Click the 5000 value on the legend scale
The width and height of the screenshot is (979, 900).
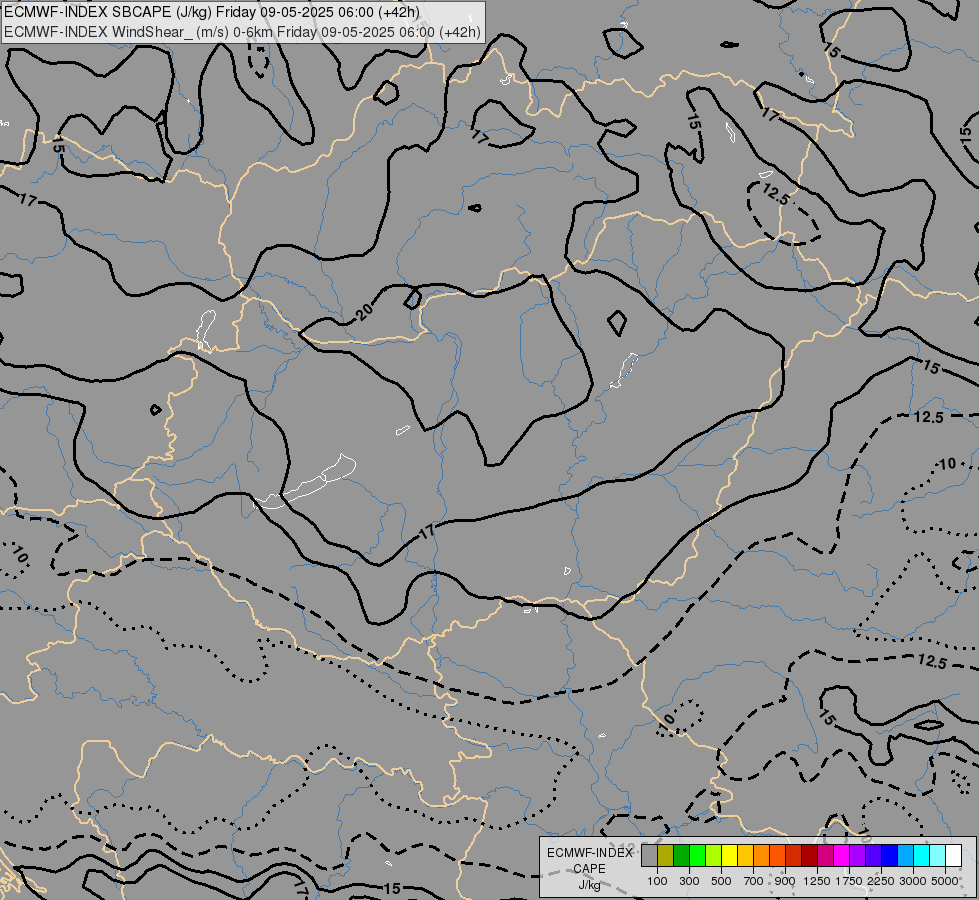click(945, 881)
